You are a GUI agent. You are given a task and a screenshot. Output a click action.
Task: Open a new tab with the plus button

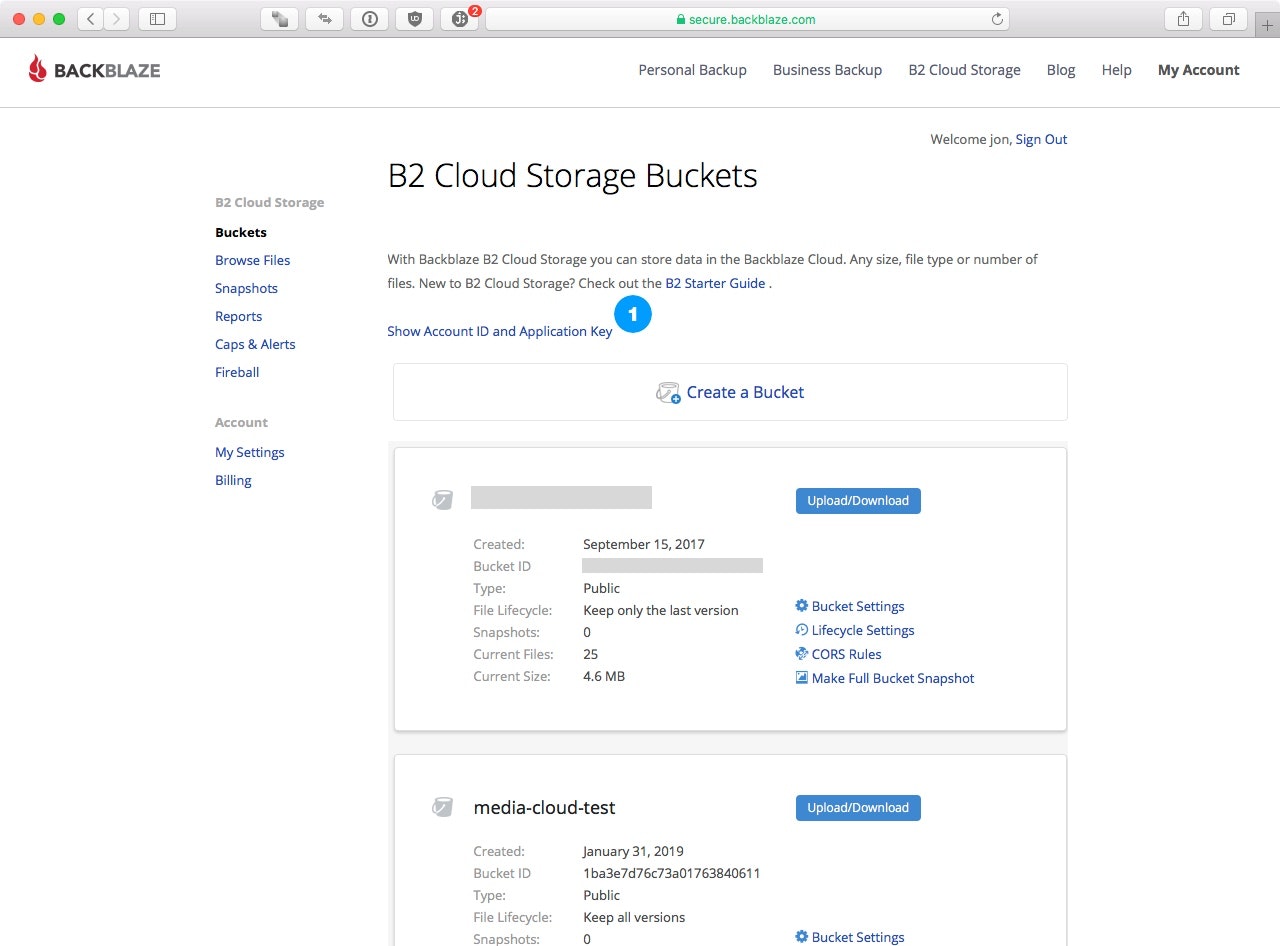coord(1268,25)
